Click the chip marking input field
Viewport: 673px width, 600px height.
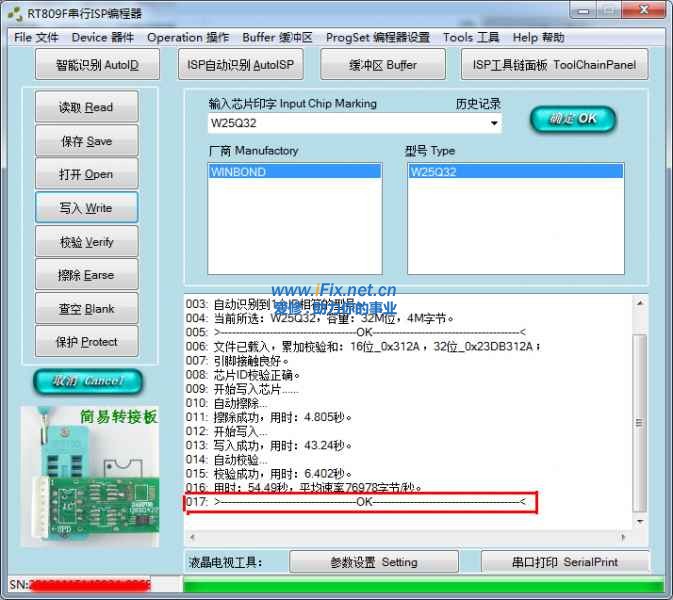tap(345, 124)
